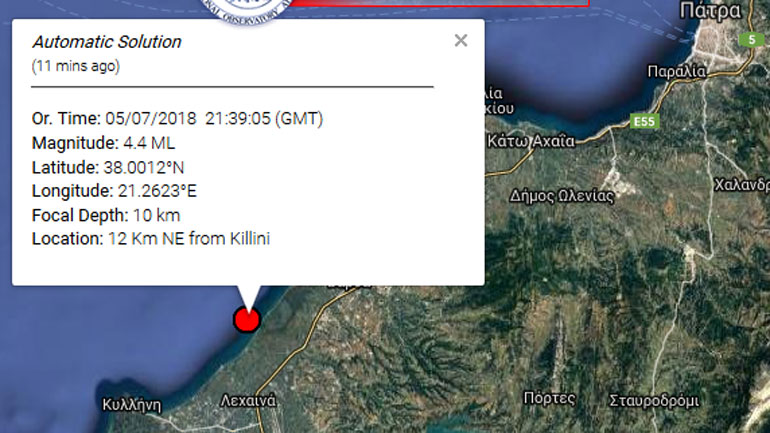Click the route 5 road shield
Image resolution: width=770 pixels, height=433 pixels.
750,40
